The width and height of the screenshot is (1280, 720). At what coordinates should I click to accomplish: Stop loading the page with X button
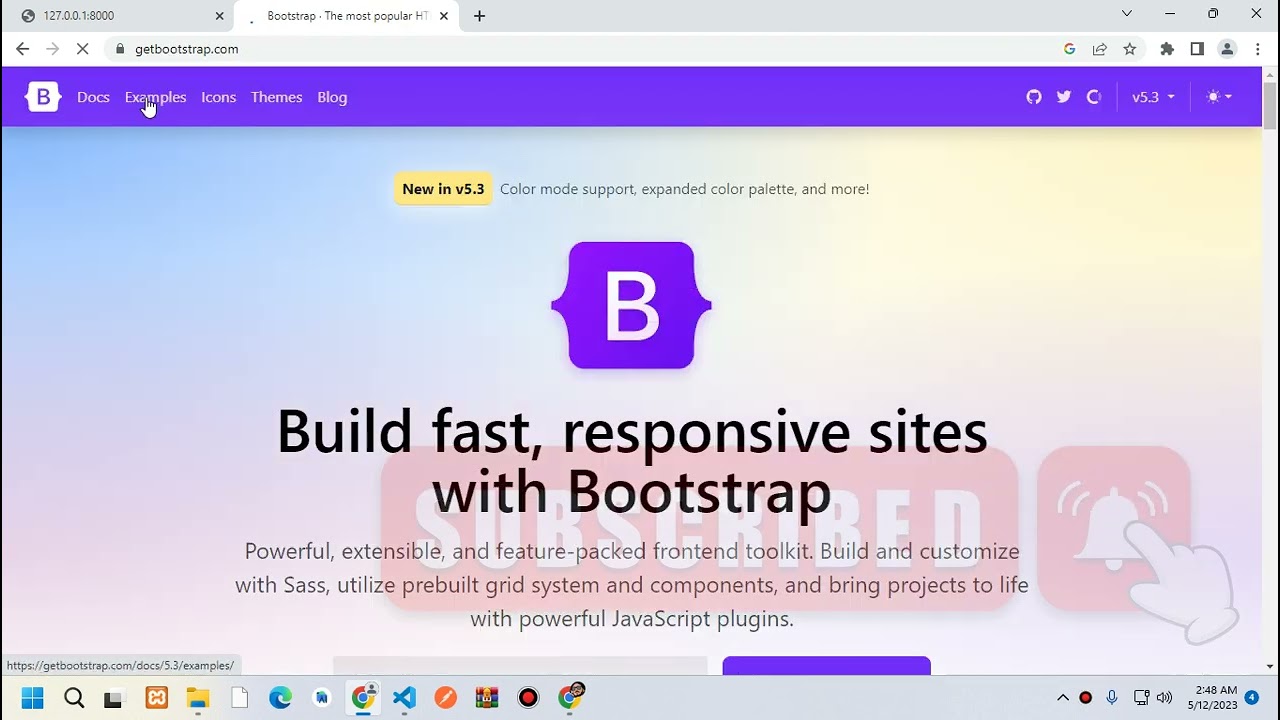[x=83, y=49]
